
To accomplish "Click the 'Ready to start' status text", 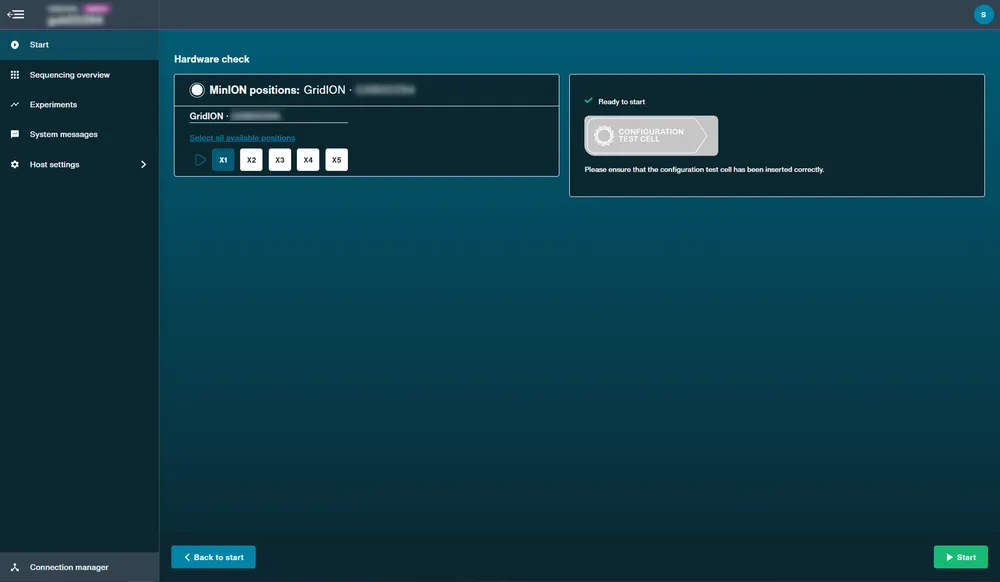I will click(622, 101).
